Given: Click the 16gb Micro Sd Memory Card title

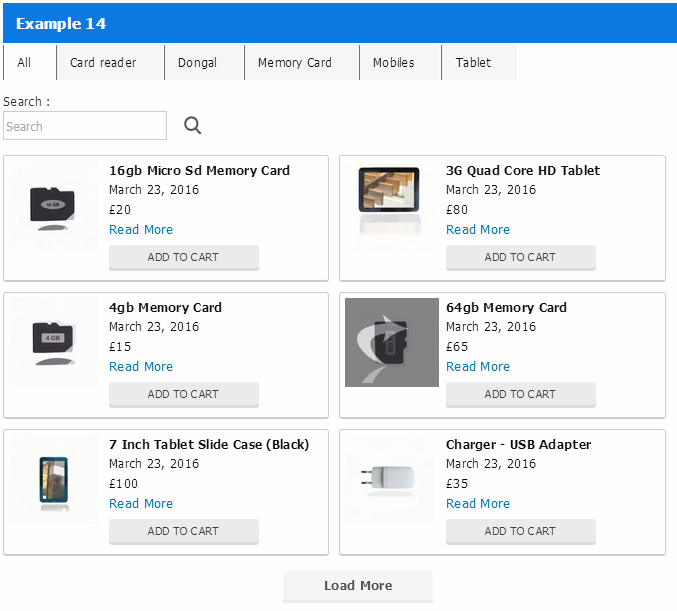Looking at the screenshot, I should (x=199, y=171).
